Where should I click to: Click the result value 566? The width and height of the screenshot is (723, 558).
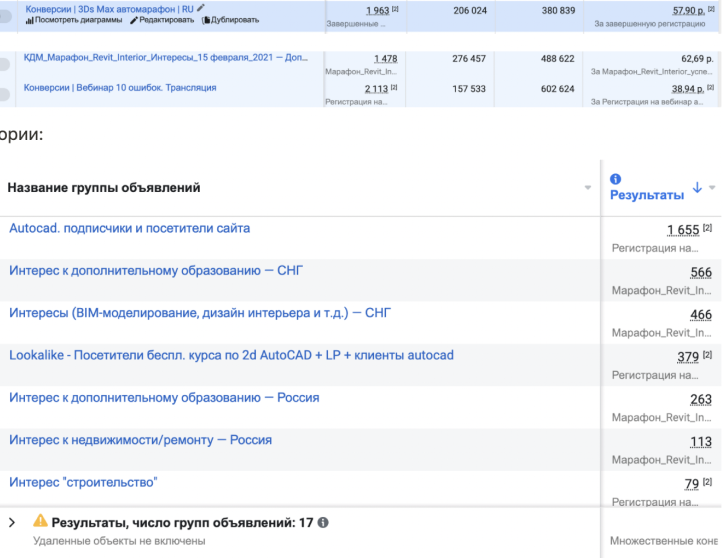pyautogui.click(x=701, y=272)
